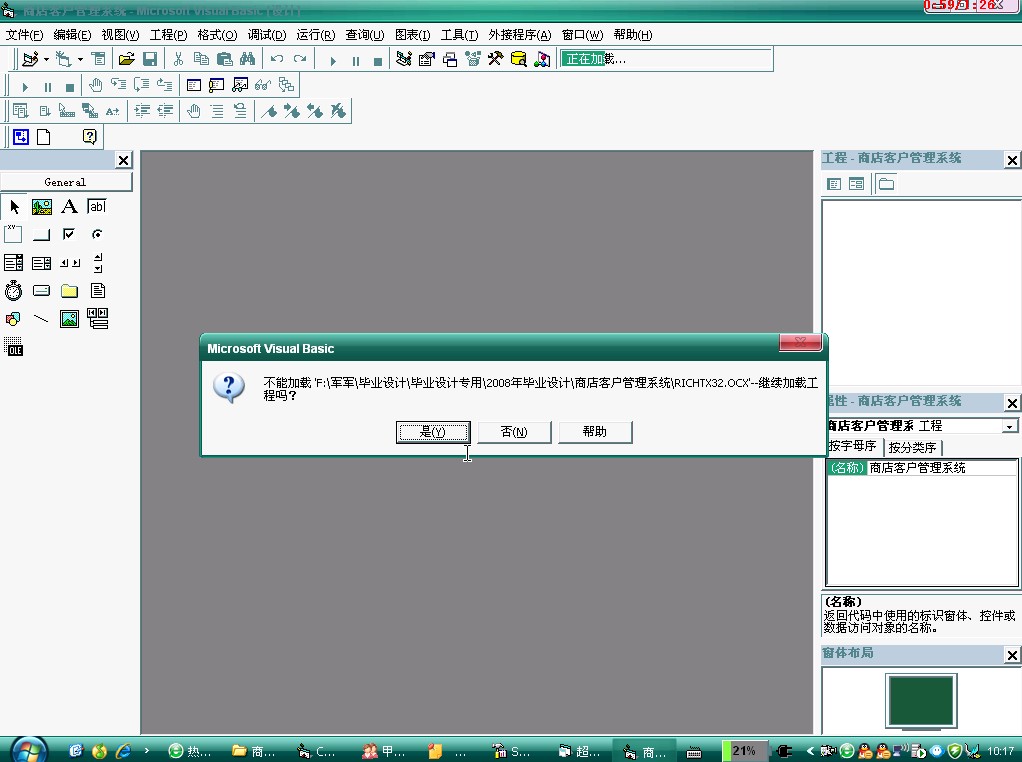Open the 热... taskbar window button
The image size is (1022, 762).
190,751
